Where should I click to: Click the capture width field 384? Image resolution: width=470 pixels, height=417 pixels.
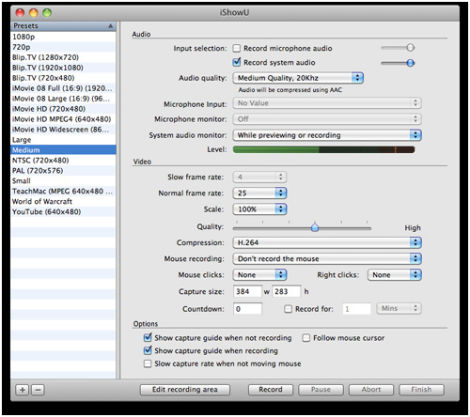pos(247,292)
